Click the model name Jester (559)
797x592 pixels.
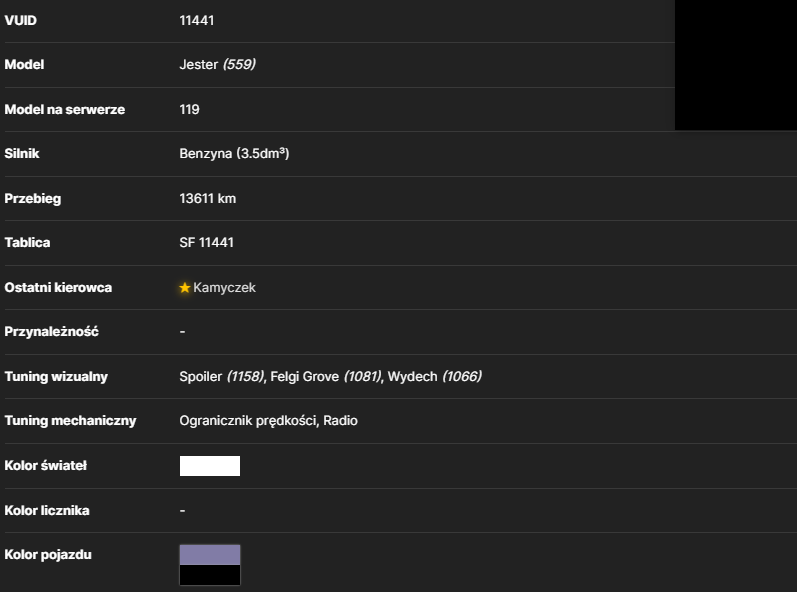[218, 65]
